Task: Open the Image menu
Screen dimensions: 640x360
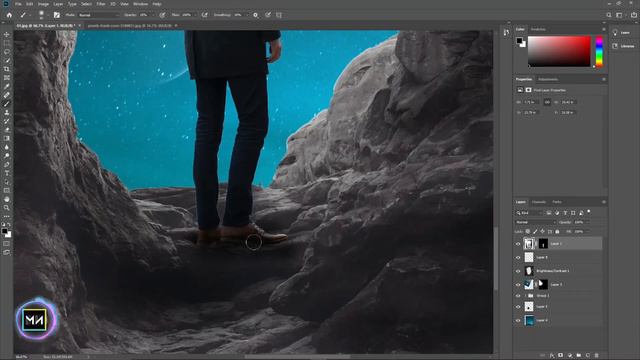Action: [x=43, y=4]
